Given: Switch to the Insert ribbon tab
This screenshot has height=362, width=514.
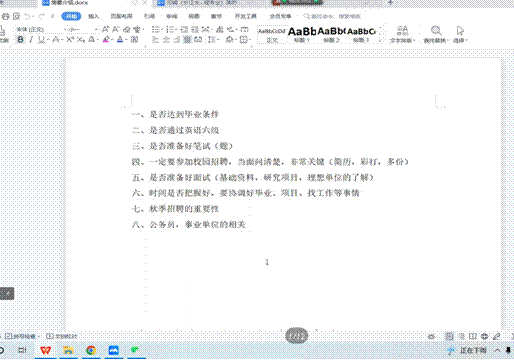Looking at the screenshot, I should (x=94, y=16).
